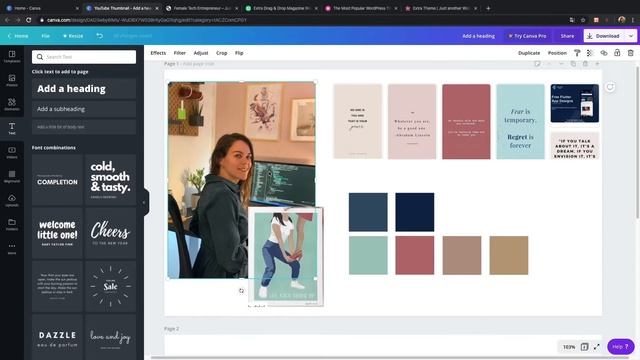Select the rose red color square
640x360 pixels.
tap(415, 255)
